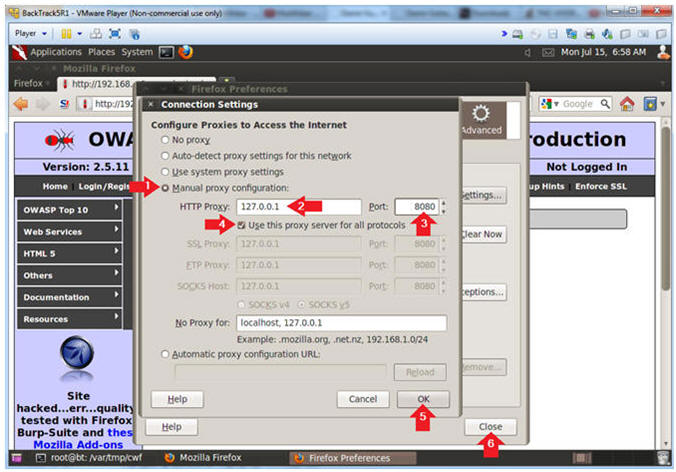The height and width of the screenshot is (472, 676).
Task: Click the Firefox Home icon
Action: [627, 104]
